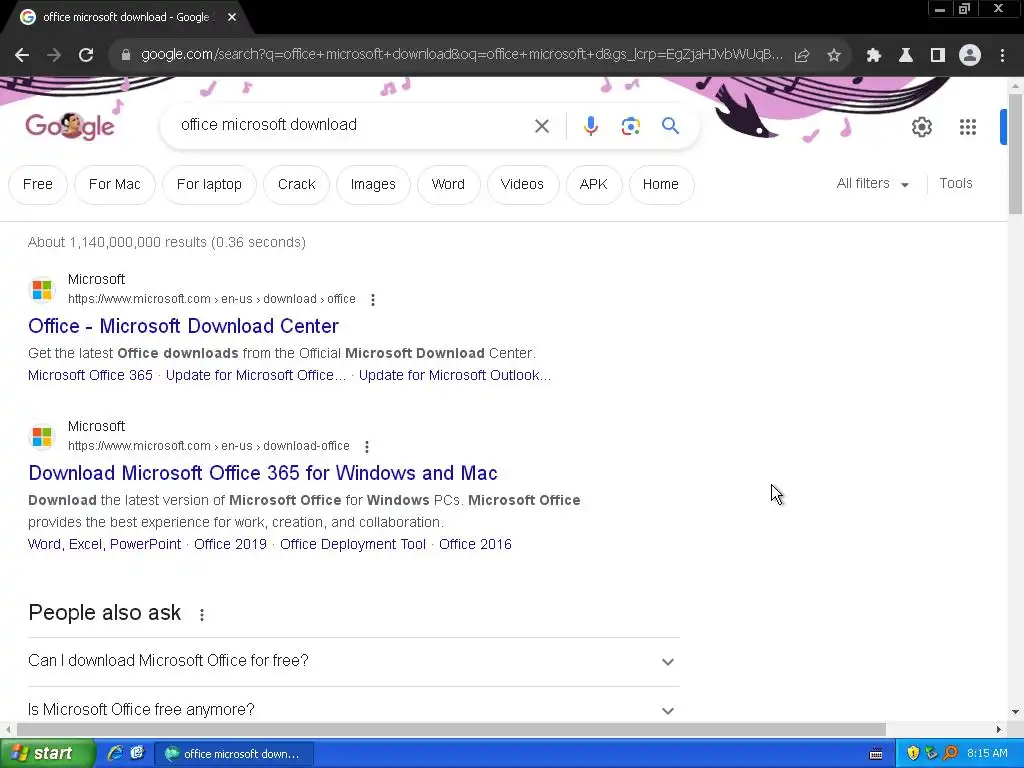Click the horizontal scrollbar thumb
The image size is (1024, 768).
click(x=451, y=729)
